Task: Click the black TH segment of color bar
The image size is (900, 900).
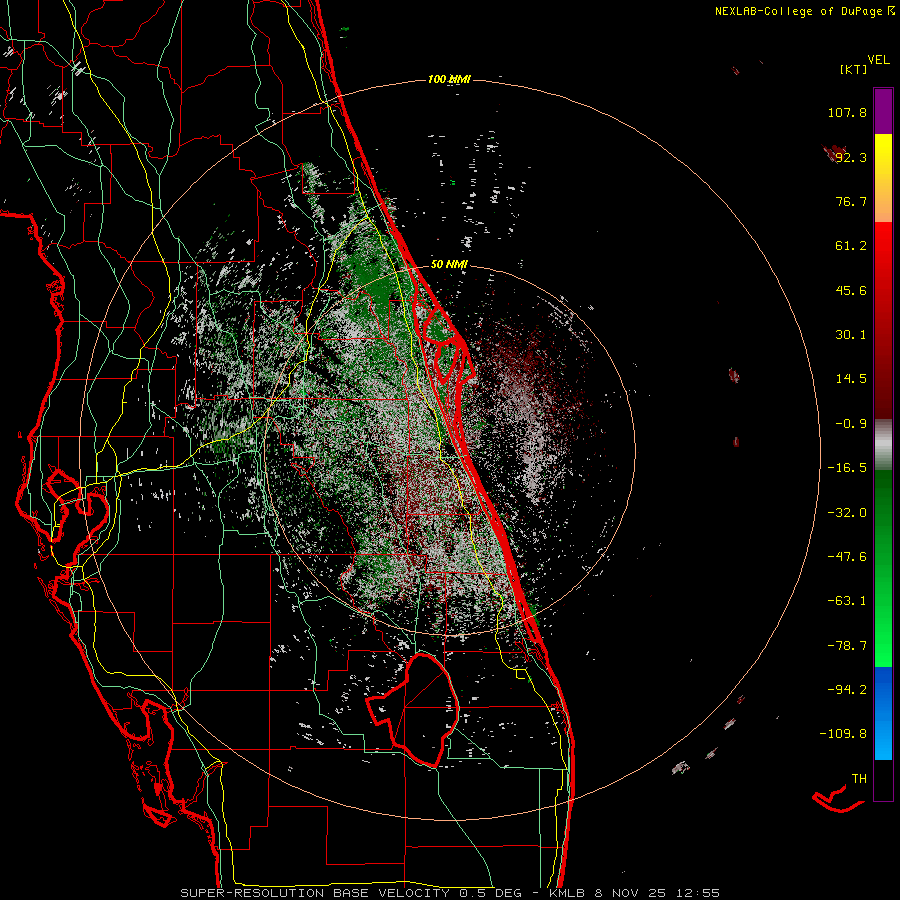Action: pos(883,779)
